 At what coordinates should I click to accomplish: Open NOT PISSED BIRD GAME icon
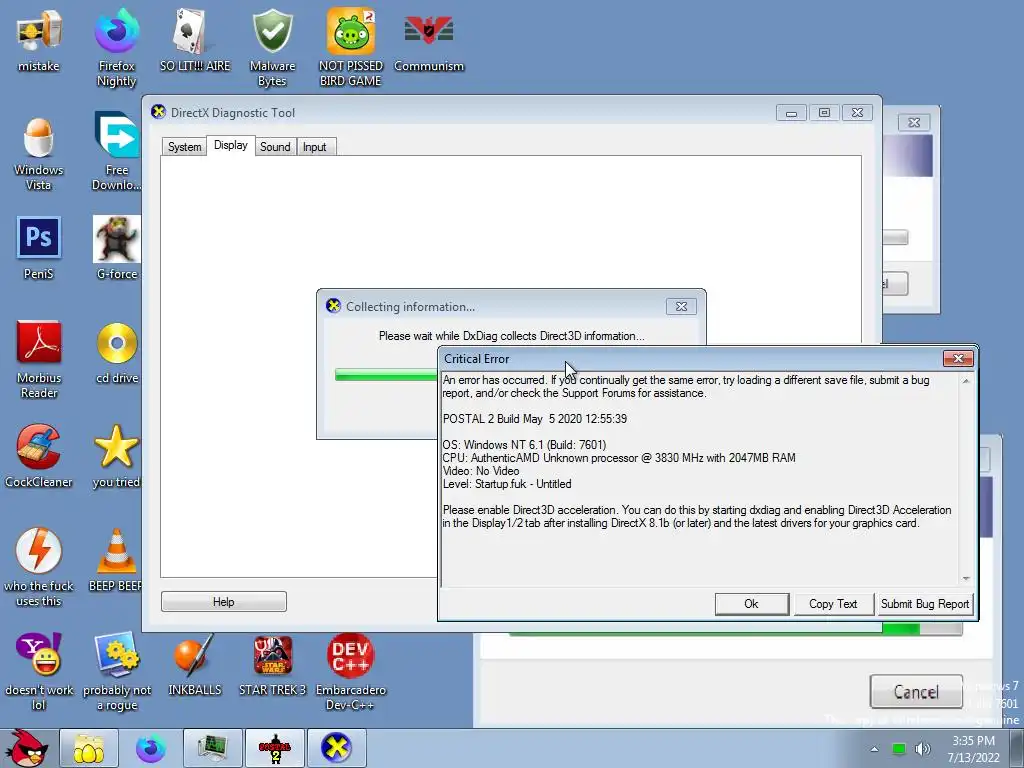(x=351, y=48)
